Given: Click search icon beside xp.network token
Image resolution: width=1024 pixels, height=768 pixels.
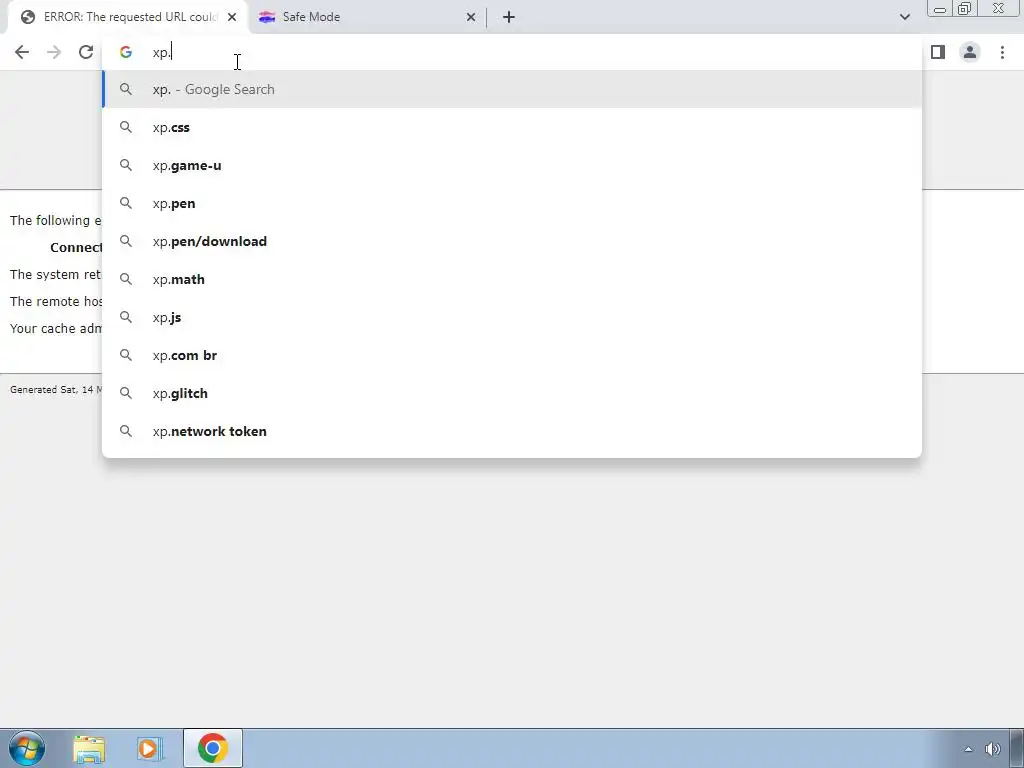Looking at the screenshot, I should pyautogui.click(x=125, y=431).
